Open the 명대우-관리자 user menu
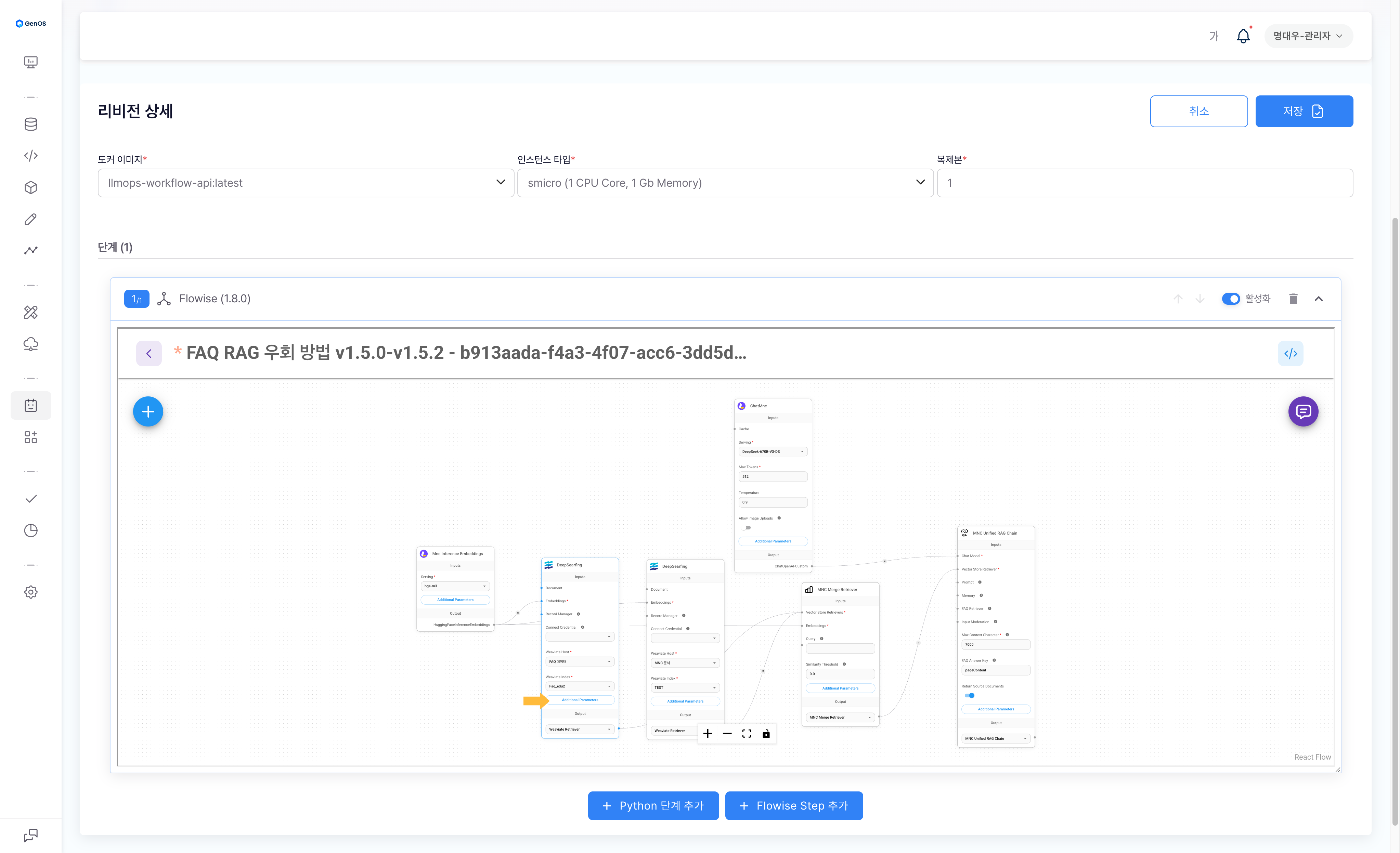This screenshot has height=853, width=1400. click(1307, 36)
